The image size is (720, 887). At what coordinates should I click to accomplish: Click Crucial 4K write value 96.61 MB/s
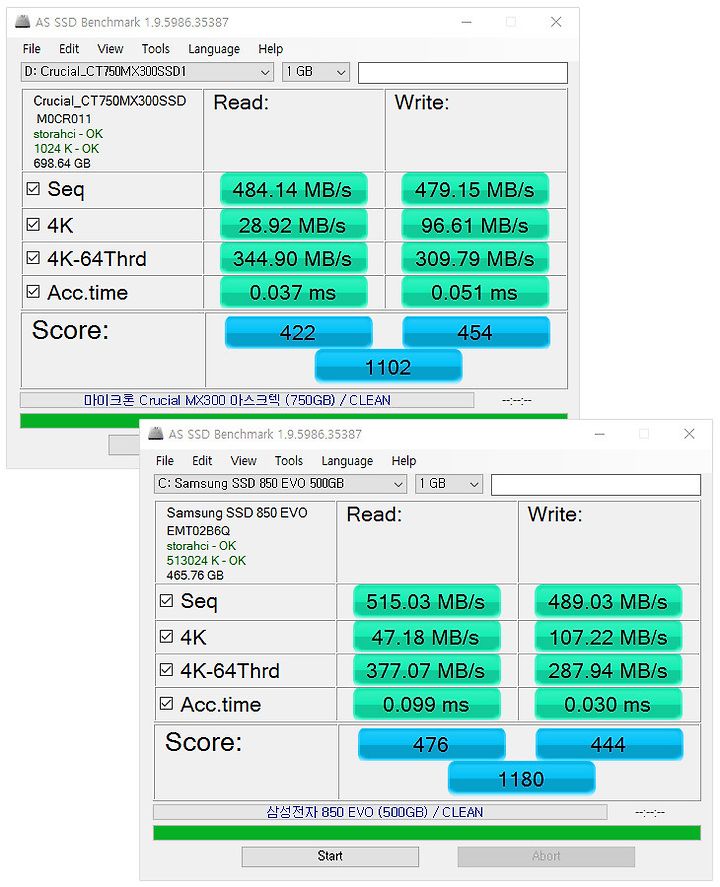pyautogui.click(x=475, y=225)
